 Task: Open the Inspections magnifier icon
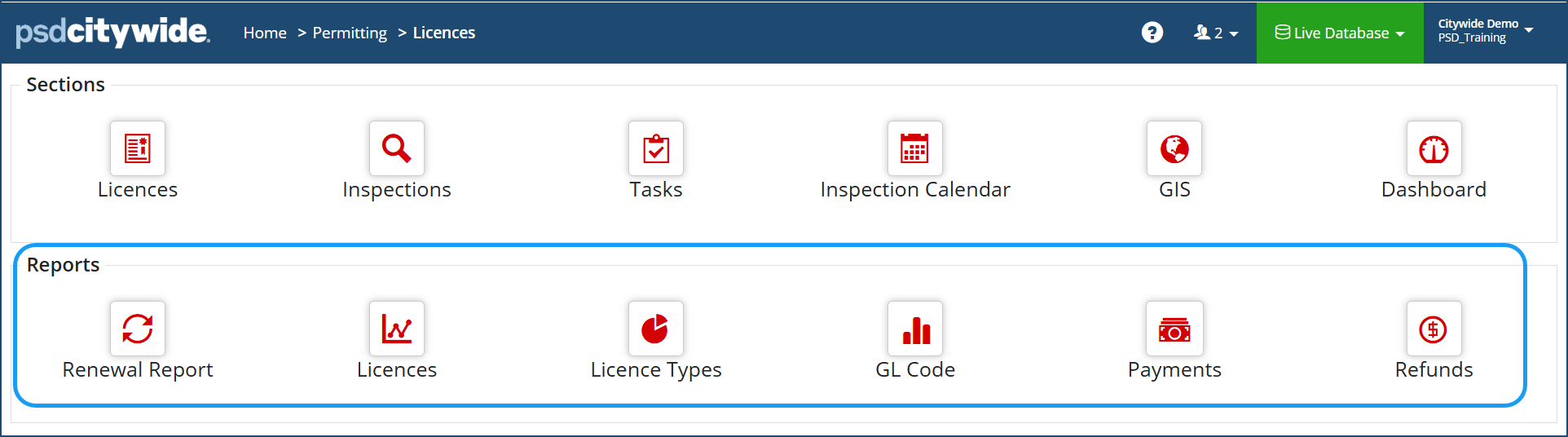(397, 148)
